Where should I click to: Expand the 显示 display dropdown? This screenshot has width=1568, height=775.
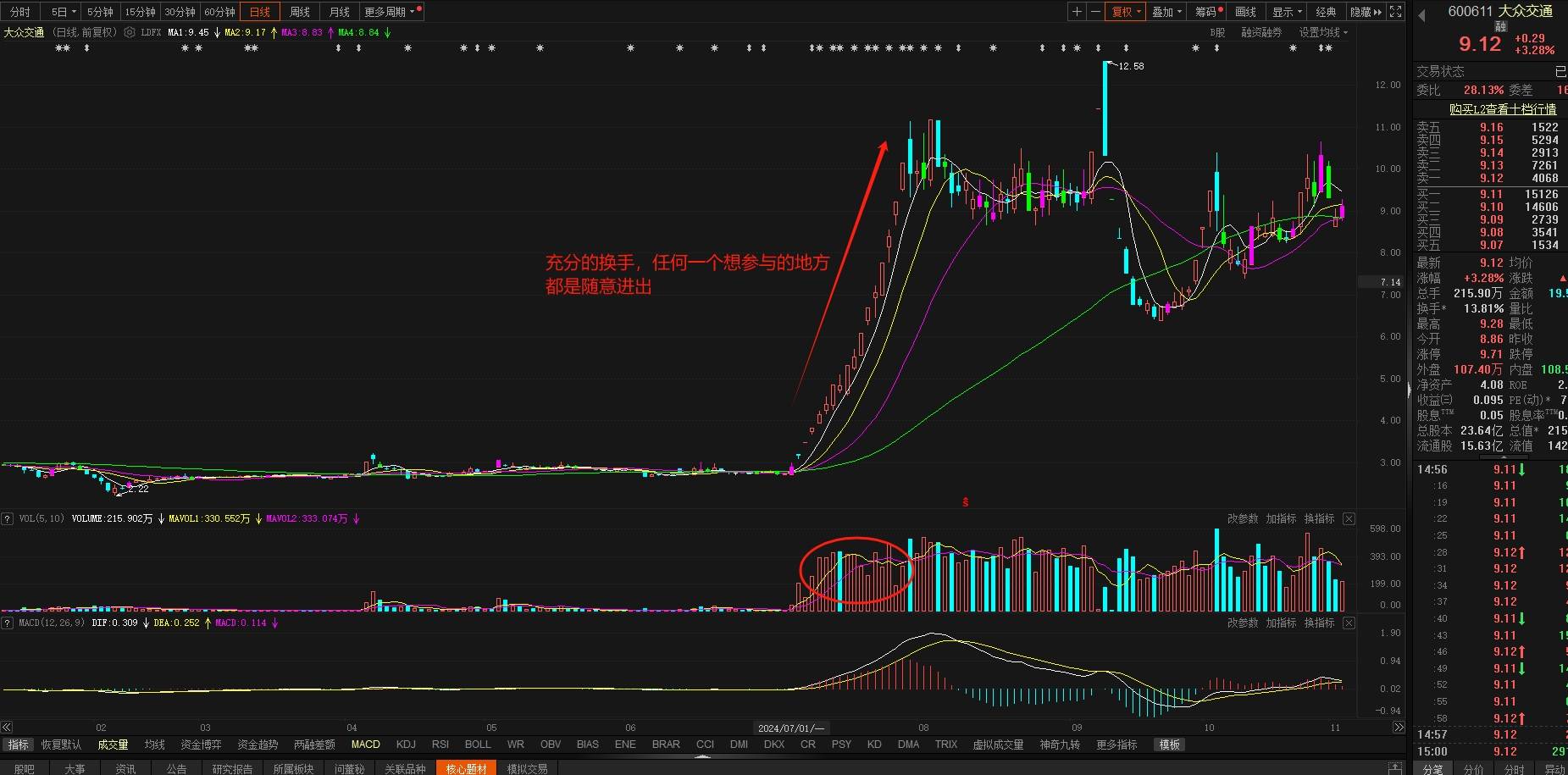pos(1288,12)
